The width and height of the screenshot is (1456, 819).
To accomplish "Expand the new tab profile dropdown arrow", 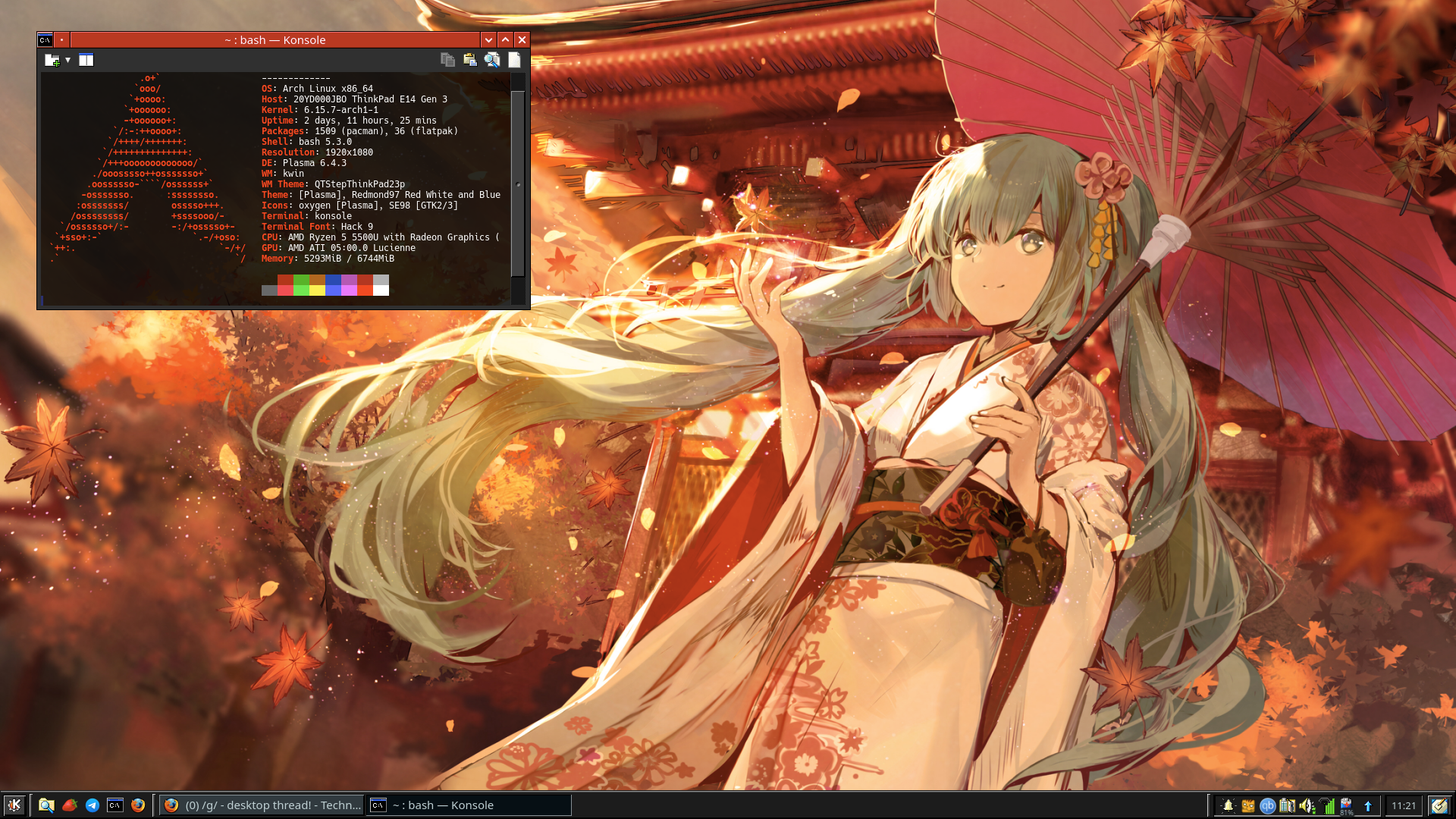I will click(x=68, y=60).
